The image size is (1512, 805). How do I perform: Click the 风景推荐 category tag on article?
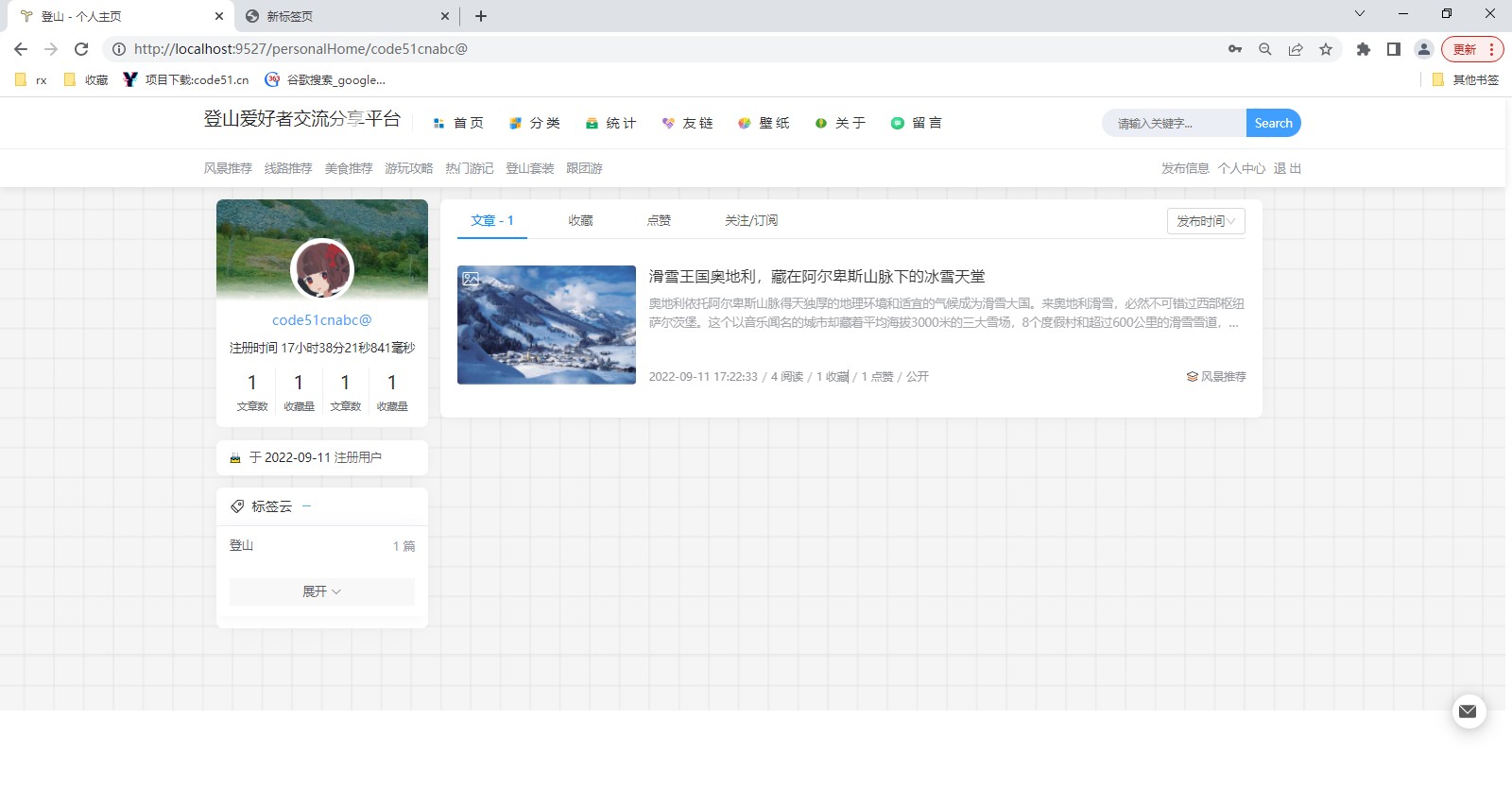[1216, 376]
